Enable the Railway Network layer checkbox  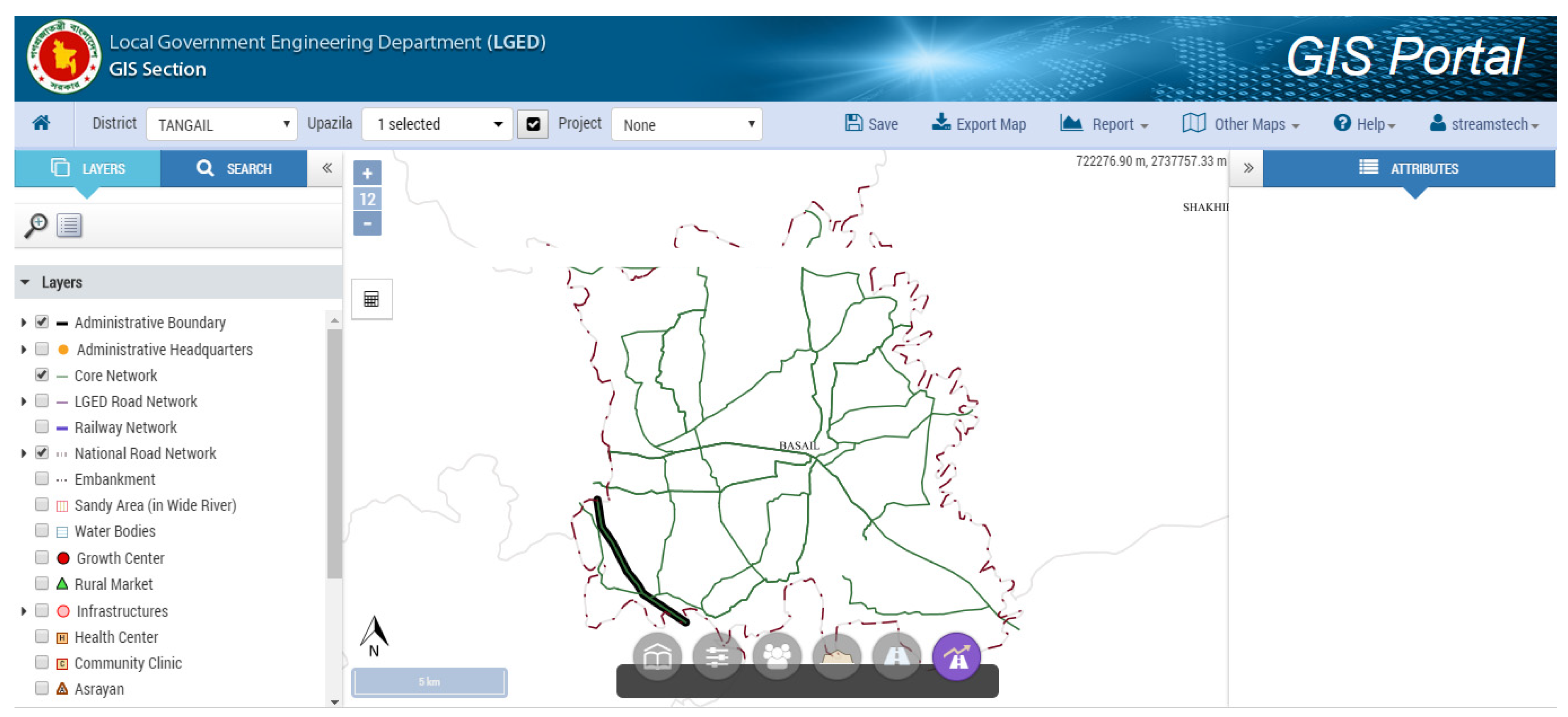(42, 427)
